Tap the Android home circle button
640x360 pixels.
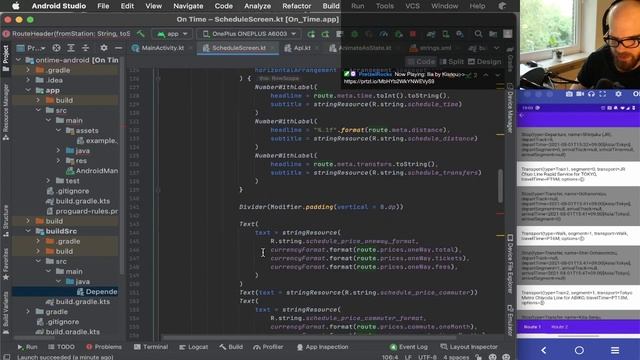pyautogui.click(x=579, y=350)
